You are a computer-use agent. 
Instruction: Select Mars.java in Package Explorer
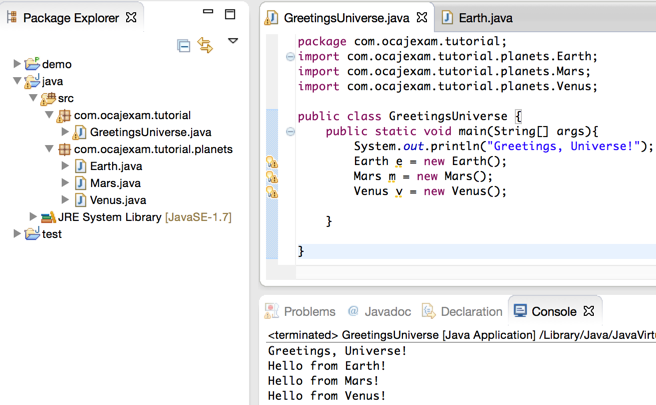[x=115, y=183]
